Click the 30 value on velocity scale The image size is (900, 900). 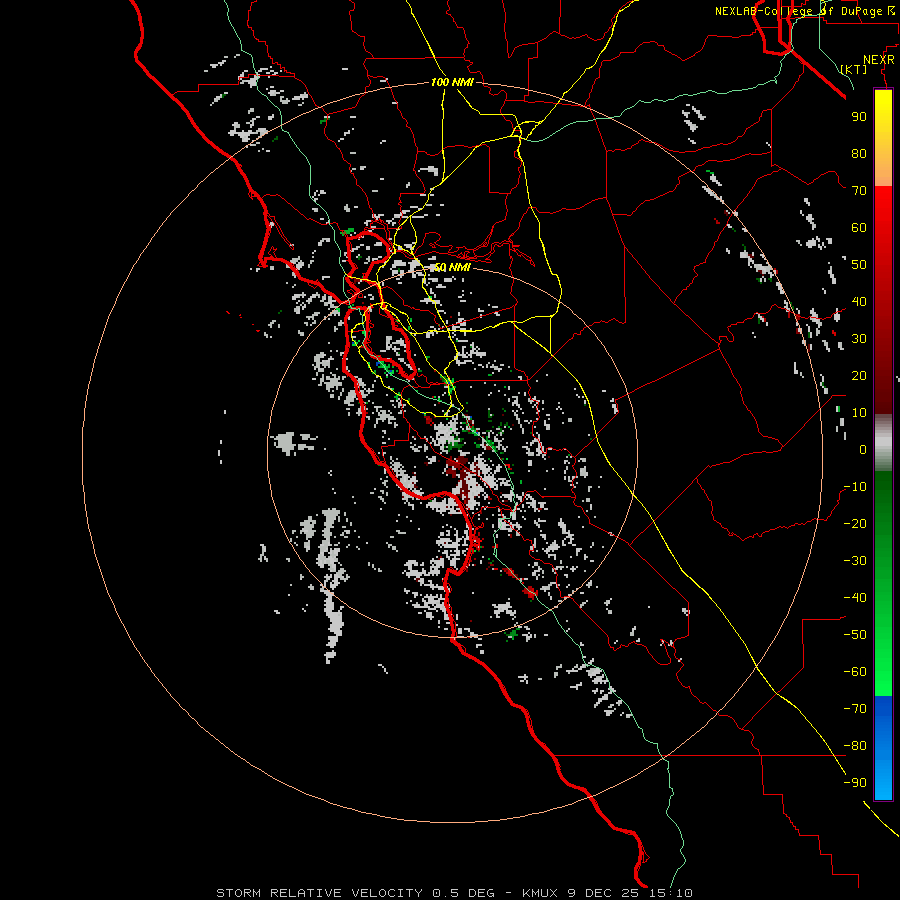pyautogui.click(x=859, y=339)
